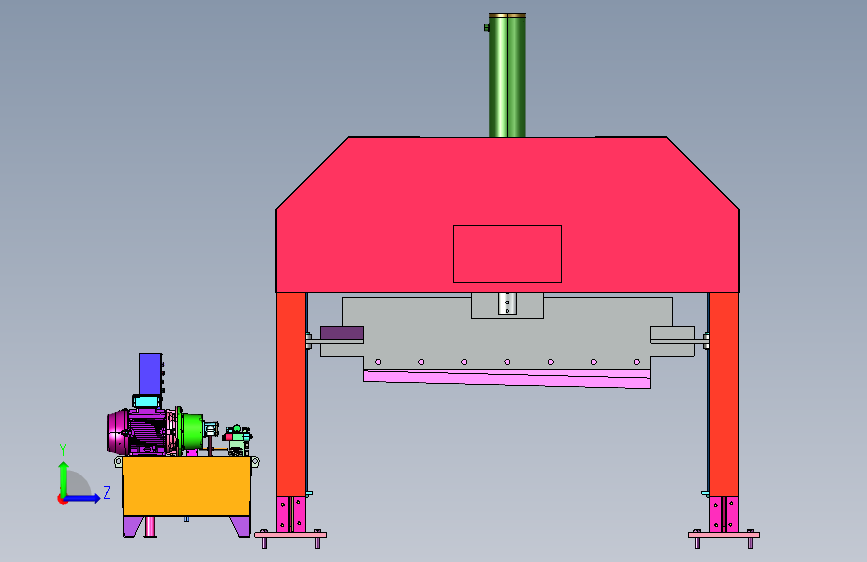Click the rectangular access panel on the red hood
The height and width of the screenshot is (562, 867).
click(x=508, y=254)
